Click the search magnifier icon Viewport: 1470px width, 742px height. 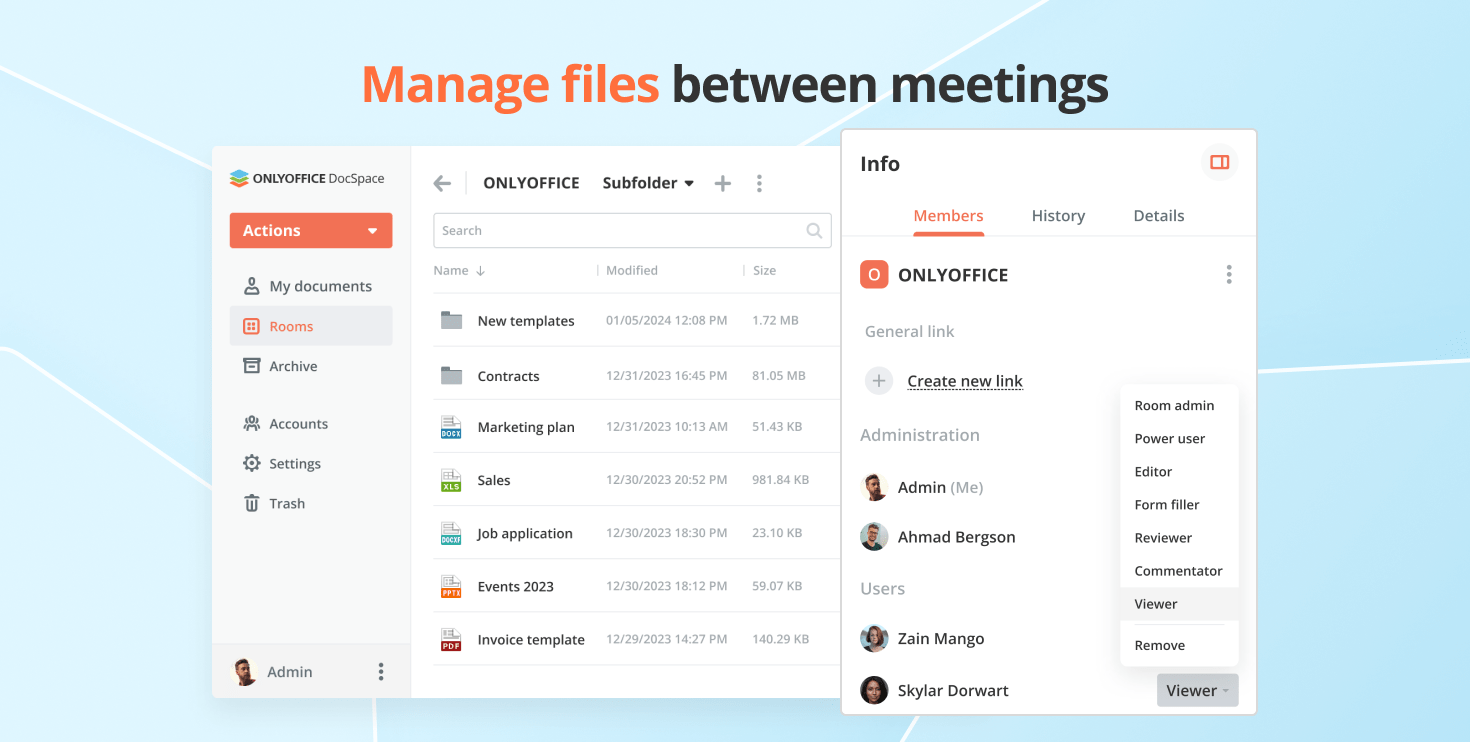[814, 231]
